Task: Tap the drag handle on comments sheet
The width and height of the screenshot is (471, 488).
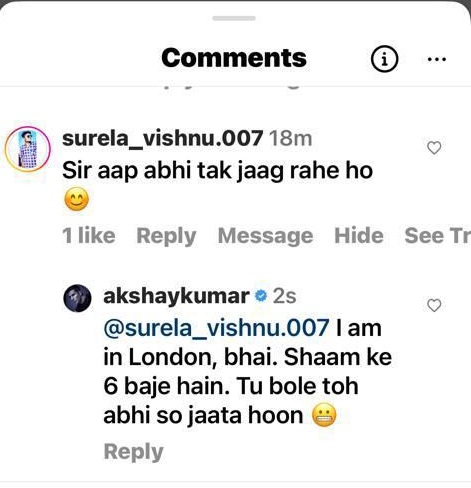Action: tap(234, 18)
